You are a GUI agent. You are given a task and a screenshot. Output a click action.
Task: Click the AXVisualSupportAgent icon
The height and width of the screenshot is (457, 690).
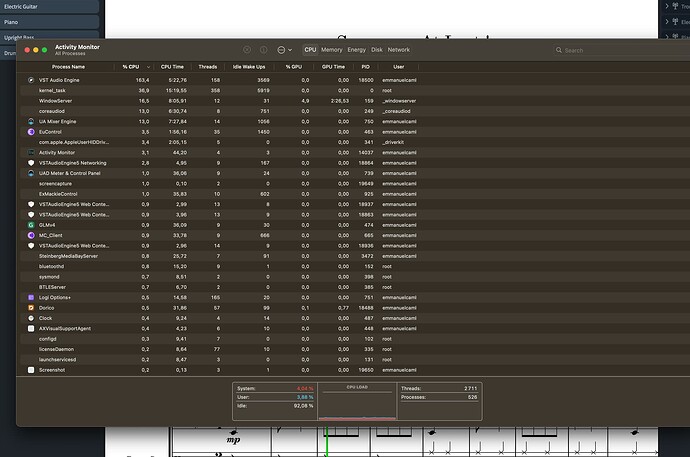[31, 329]
